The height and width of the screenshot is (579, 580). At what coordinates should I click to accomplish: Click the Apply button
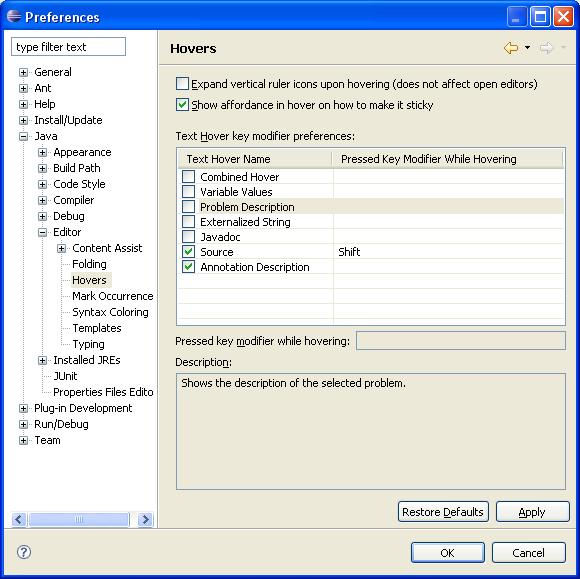coord(532,512)
